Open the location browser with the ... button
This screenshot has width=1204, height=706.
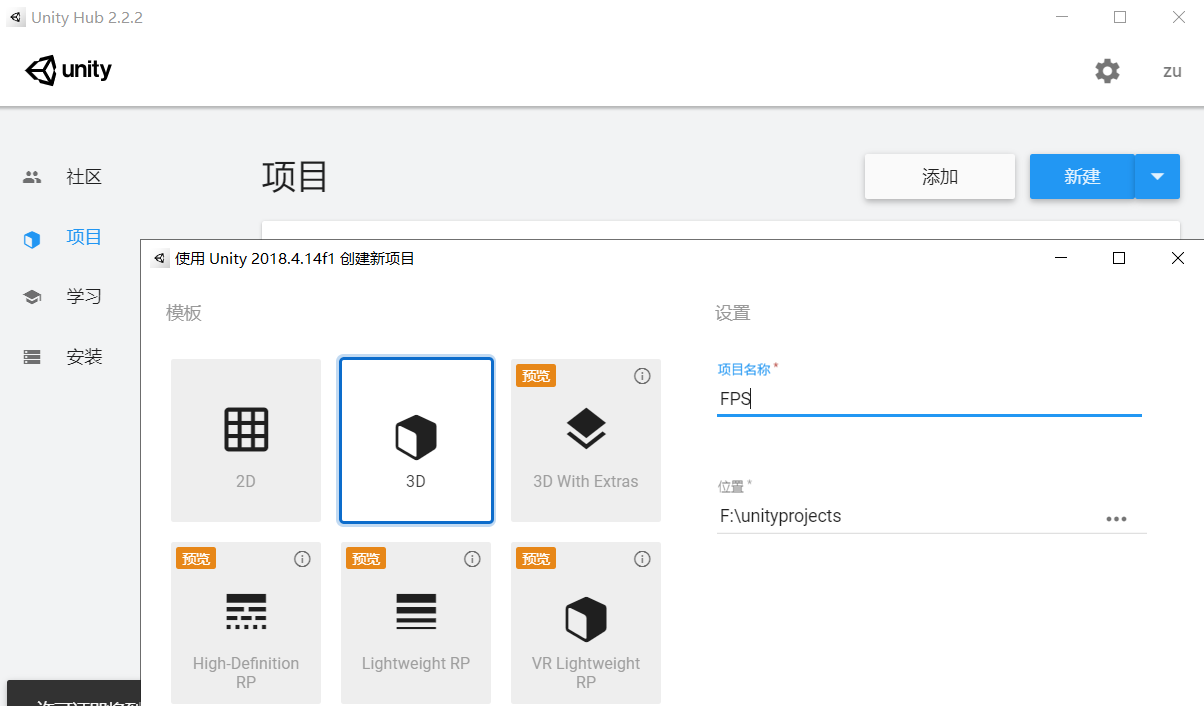click(x=1117, y=518)
